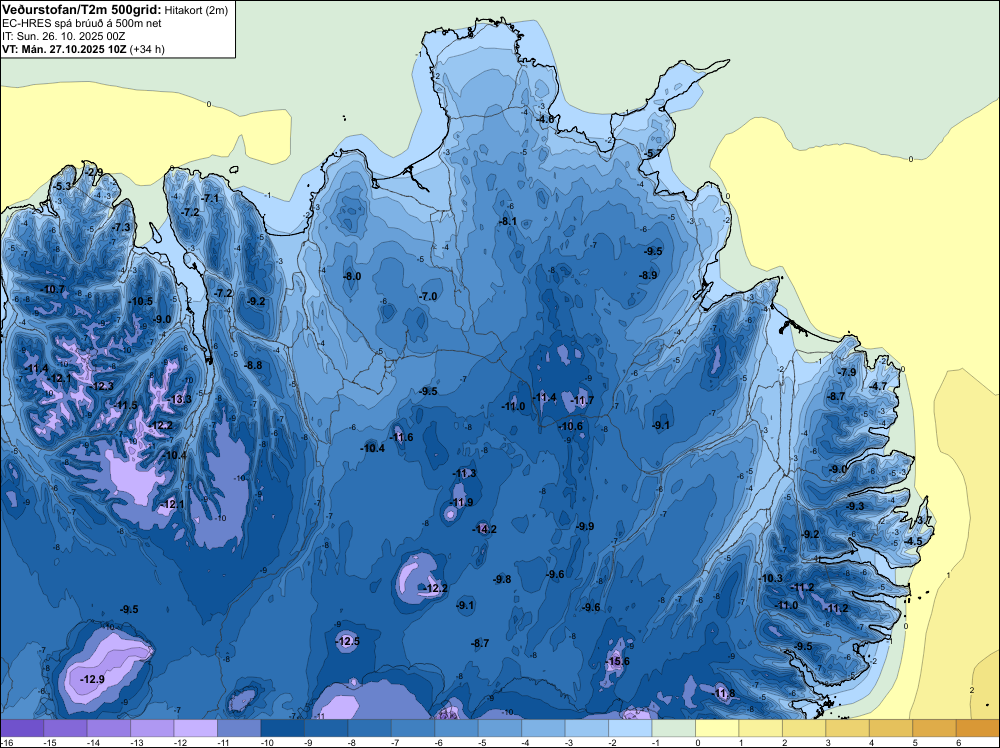The image size is (1000, 748).
Task: Select the legend swatch between -11 and -10
Action: [x=239, y=728]
